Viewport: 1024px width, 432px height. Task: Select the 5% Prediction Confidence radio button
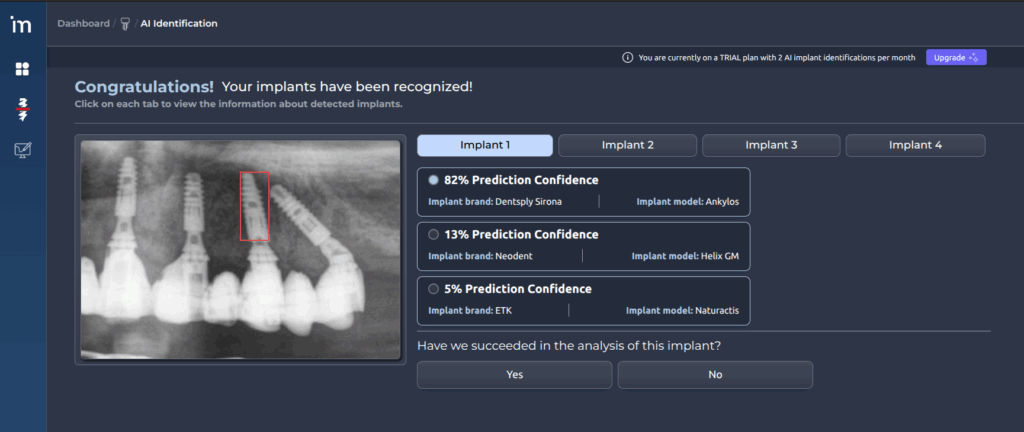433,288
